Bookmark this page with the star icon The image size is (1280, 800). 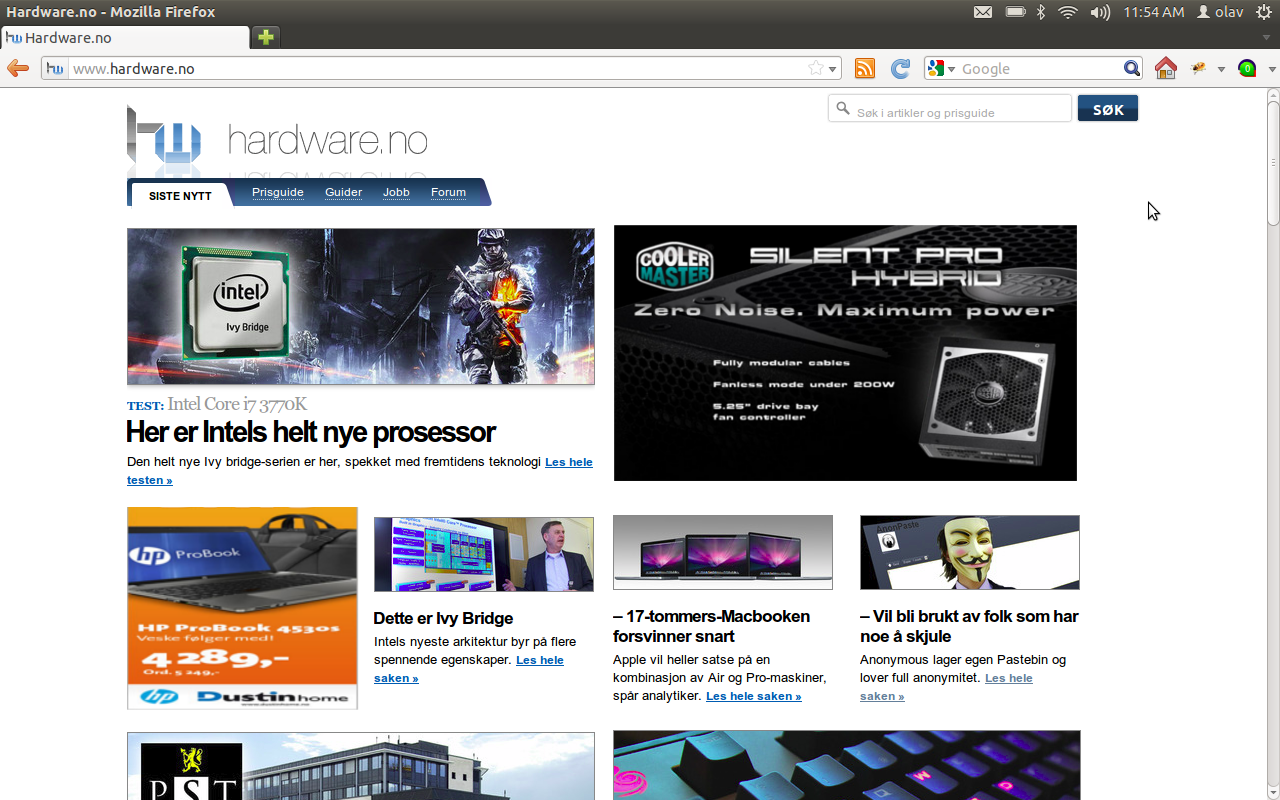coord(816,69)
